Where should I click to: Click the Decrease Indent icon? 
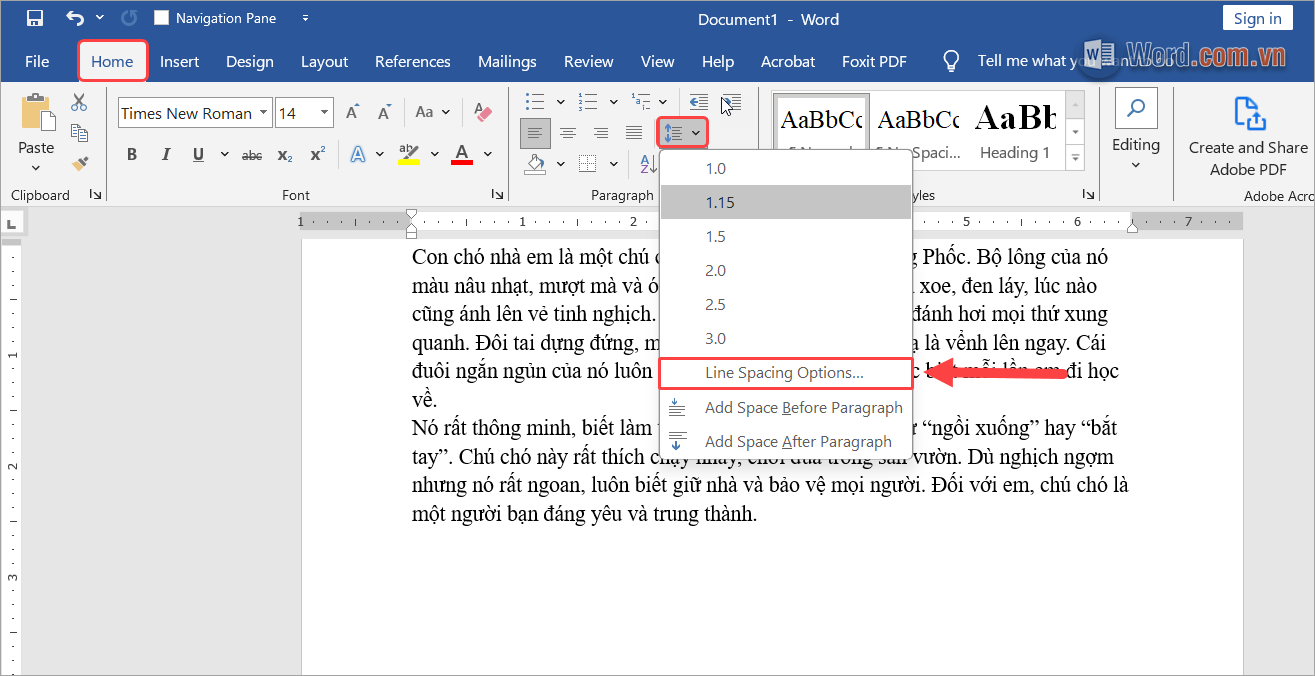tap(698, 101)
